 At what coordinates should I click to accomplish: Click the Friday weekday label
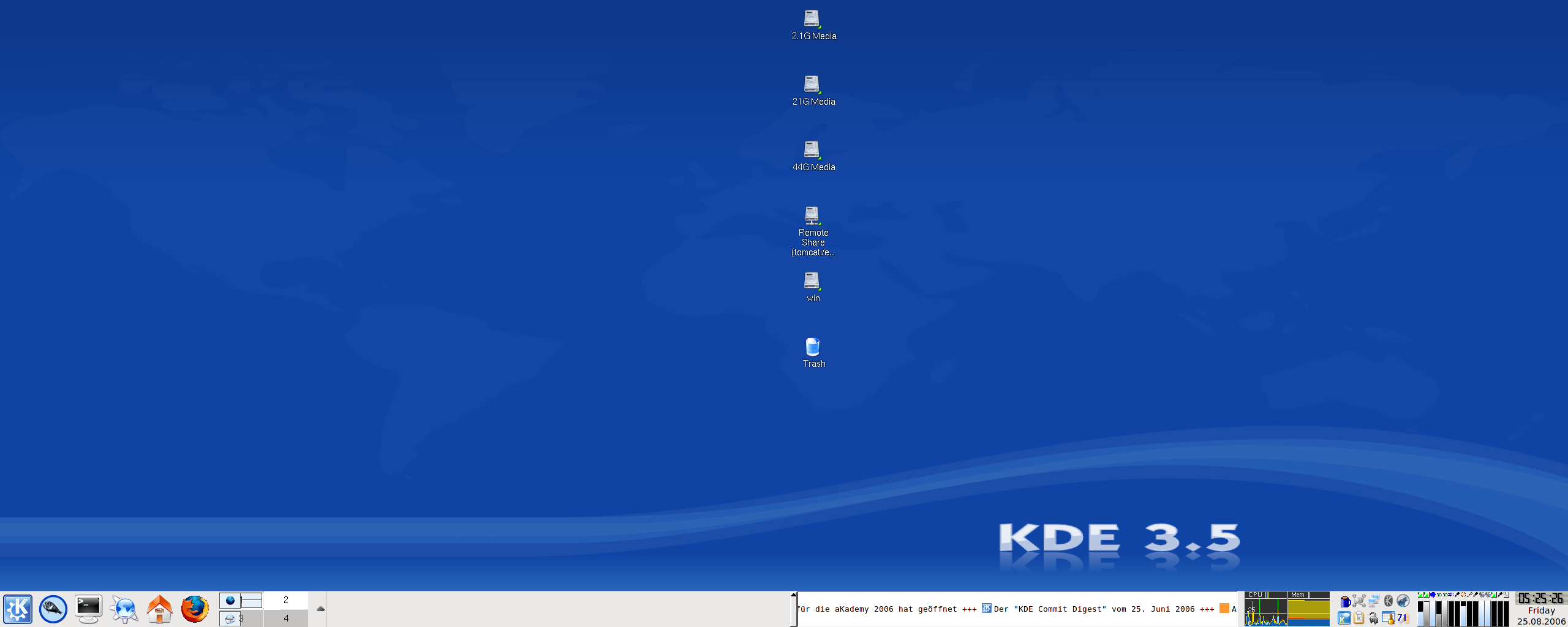click(x=1541, y=610)
